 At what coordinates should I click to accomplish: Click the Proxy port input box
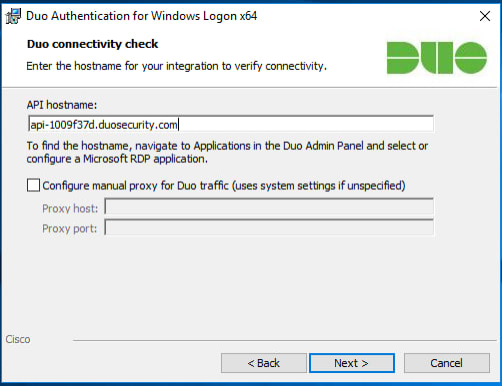(x=269, y=227)
